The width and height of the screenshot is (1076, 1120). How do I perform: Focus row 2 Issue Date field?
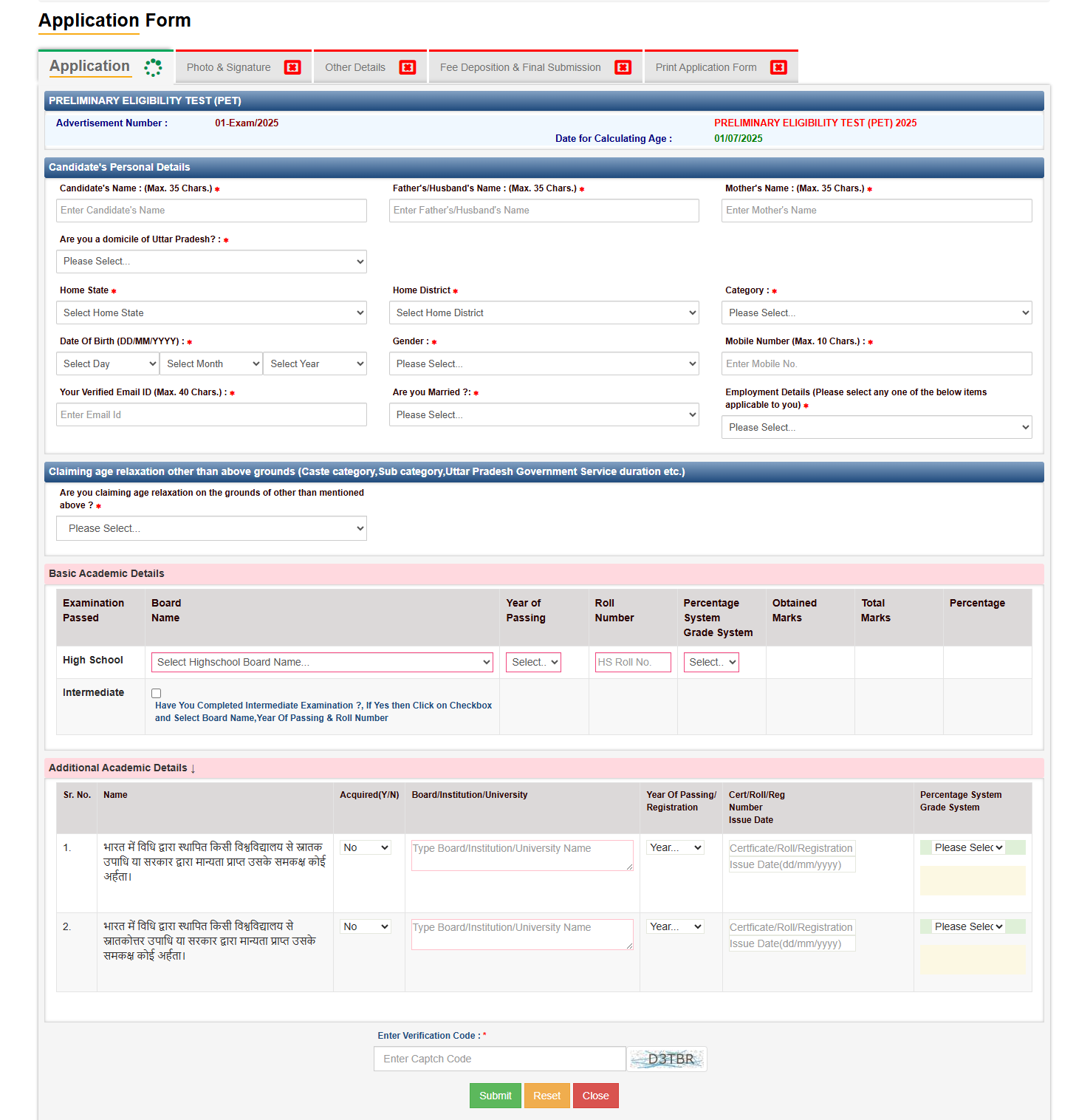tap(792, 943)
